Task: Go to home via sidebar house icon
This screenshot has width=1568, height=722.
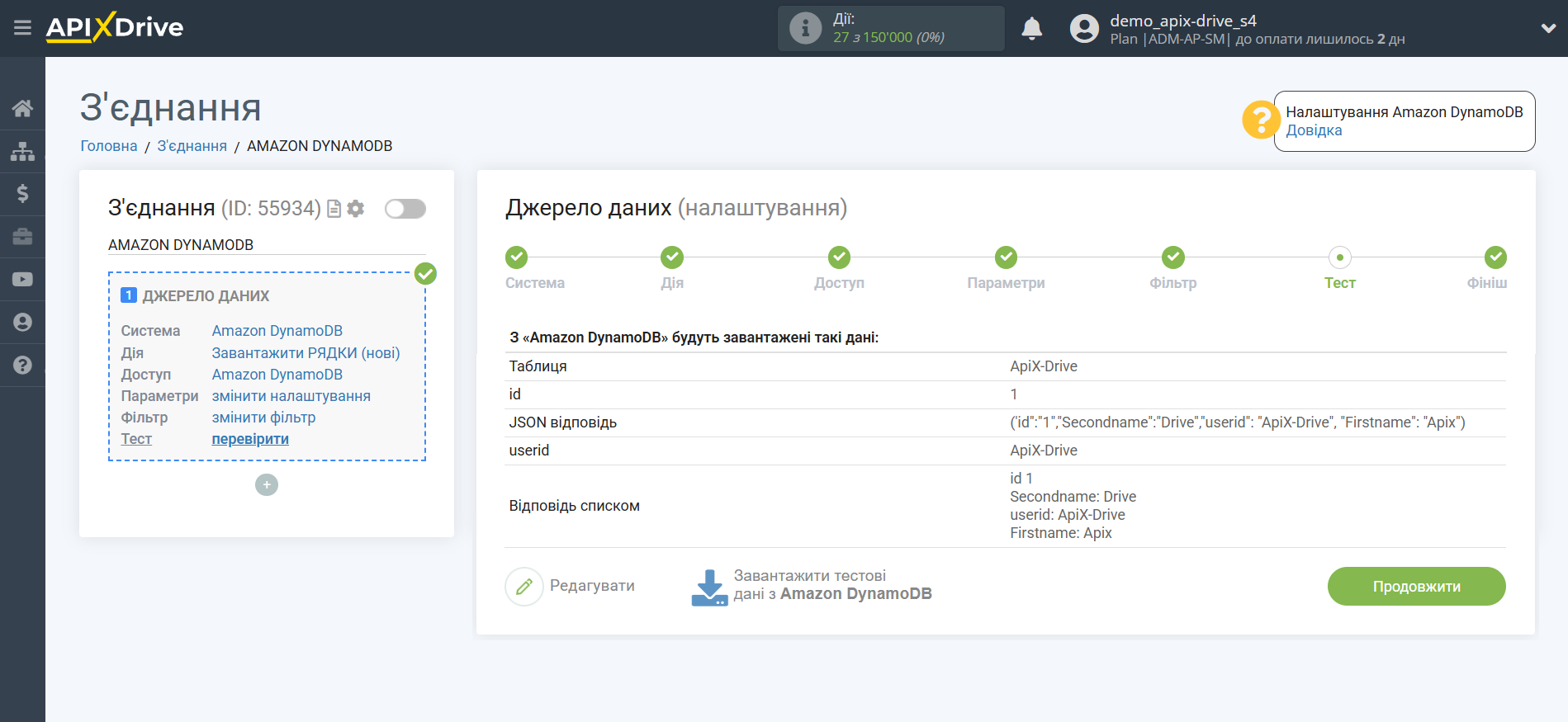Action: click(x=22, y=108)
